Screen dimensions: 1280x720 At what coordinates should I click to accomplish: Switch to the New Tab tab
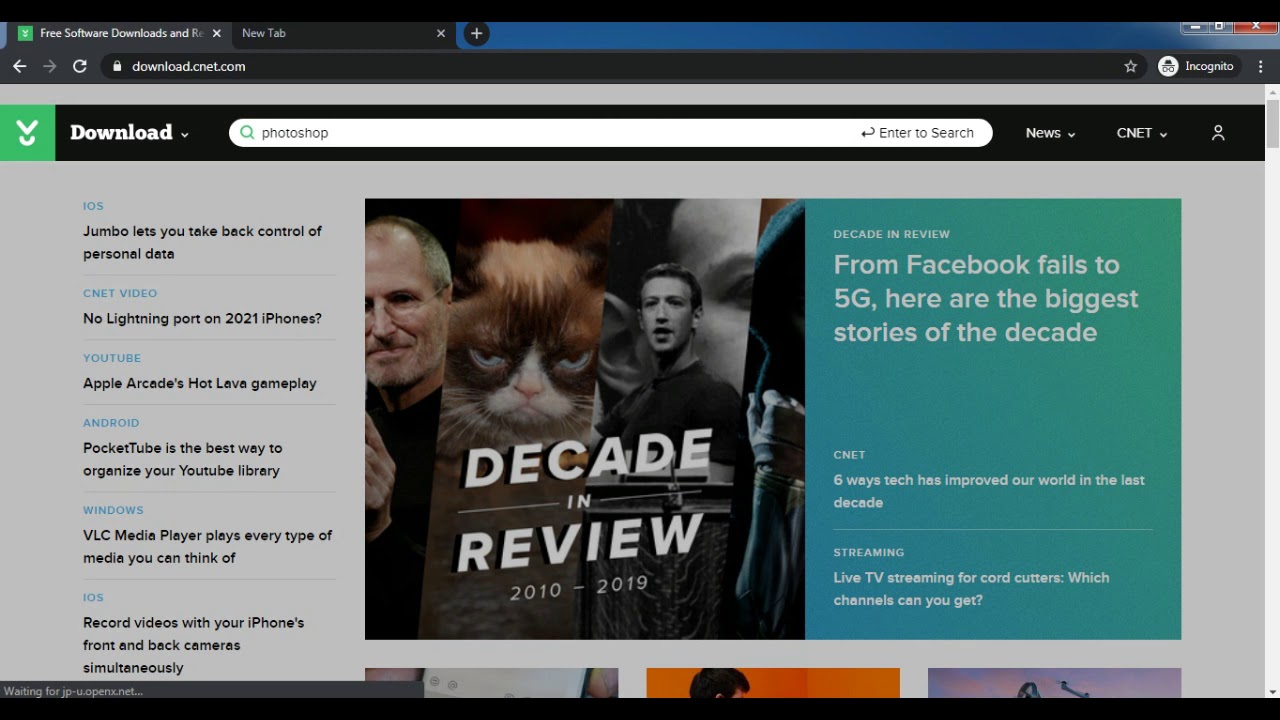[x=343, y=33]
